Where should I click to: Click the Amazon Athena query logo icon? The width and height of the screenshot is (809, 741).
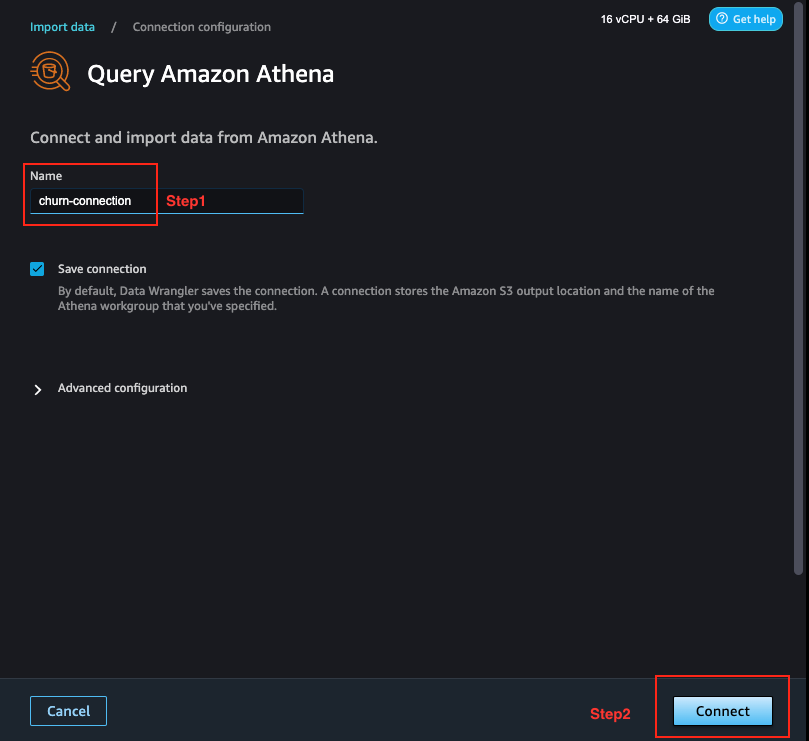click(50, 71)
